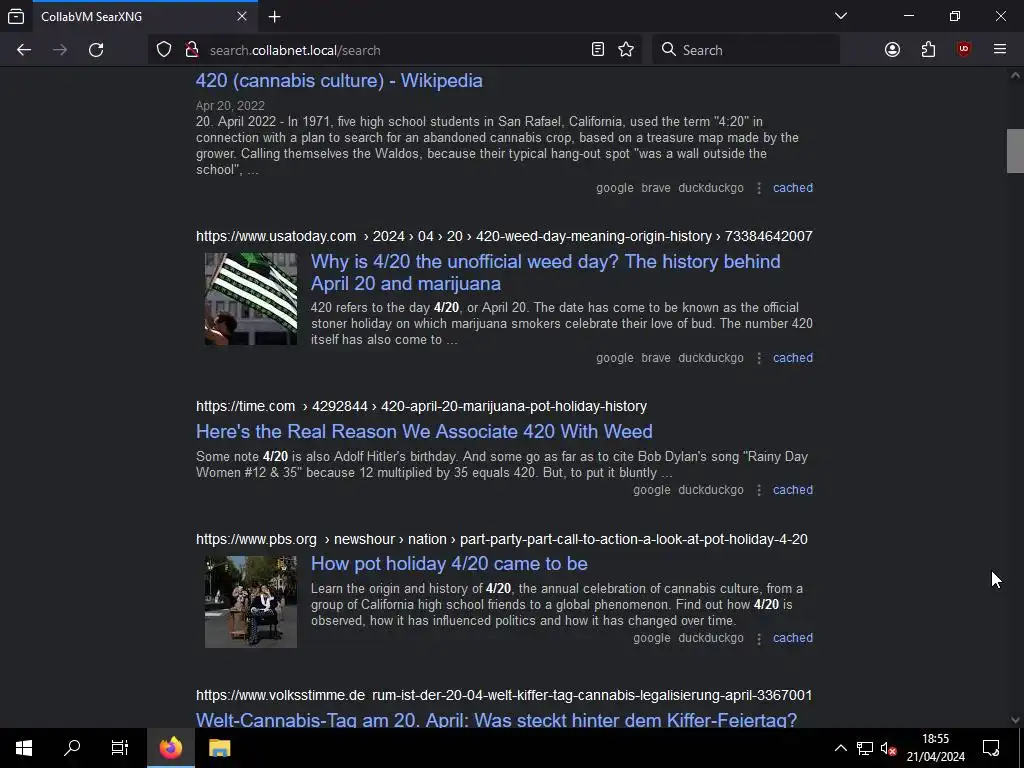The image size is (1024, 768).
Task: Reload the current search page
Action: coord(96,50)
